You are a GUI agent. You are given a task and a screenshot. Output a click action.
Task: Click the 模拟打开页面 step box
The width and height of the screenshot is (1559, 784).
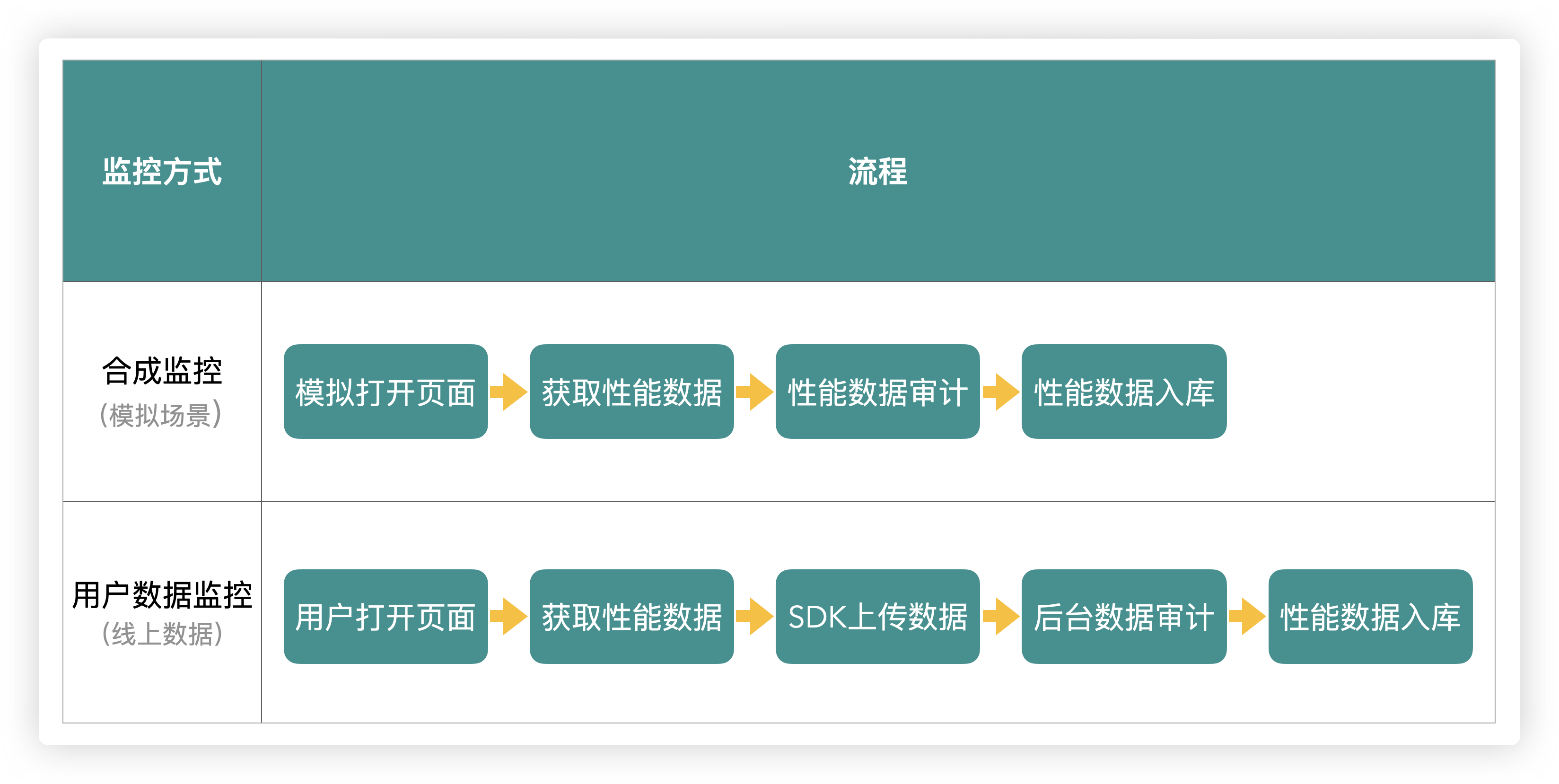[x=385, y=392]
